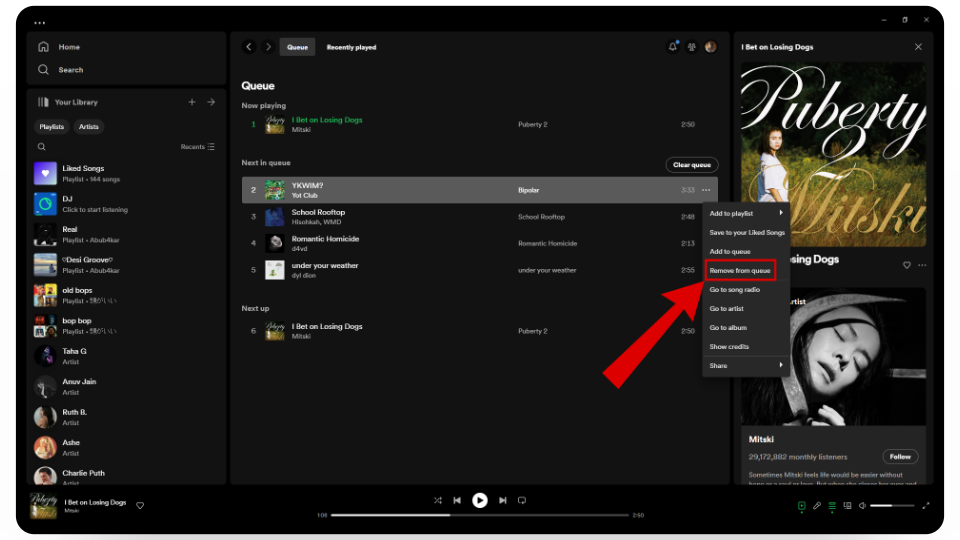Toggle shuffle in the playback bar
The image size is (960, 540).
(438, 500)
